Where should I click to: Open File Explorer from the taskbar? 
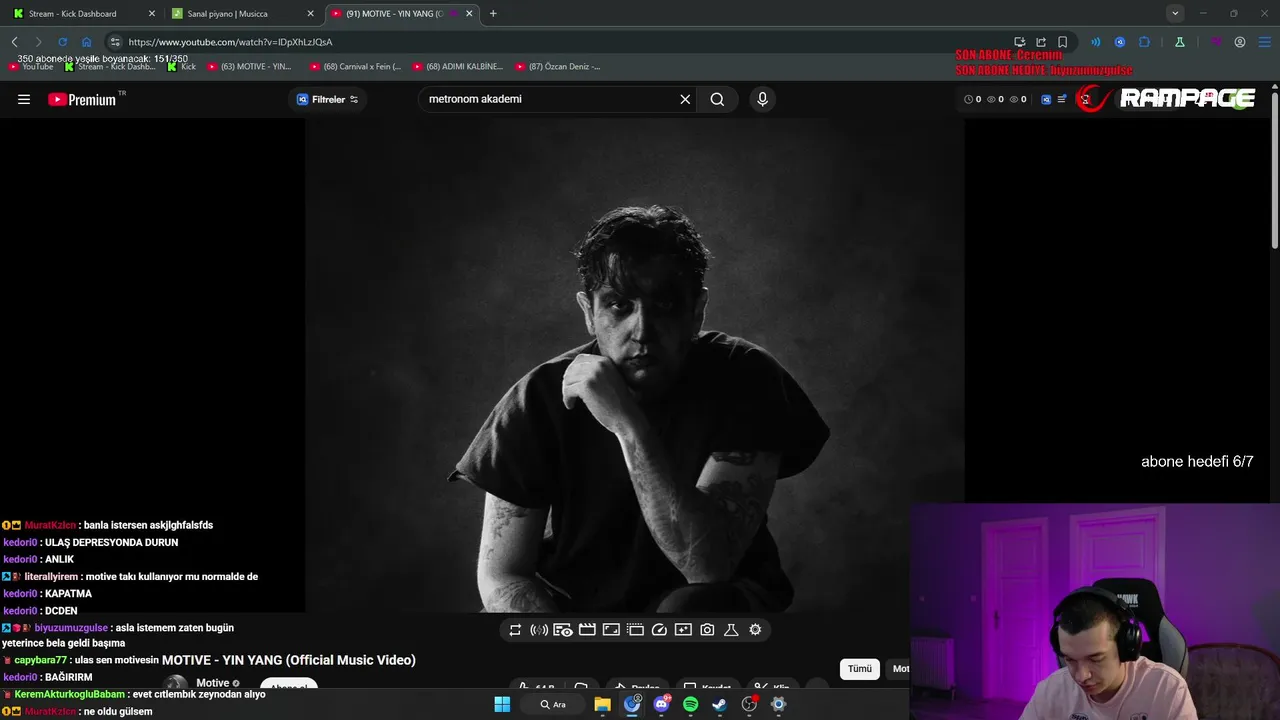(602, 704)
